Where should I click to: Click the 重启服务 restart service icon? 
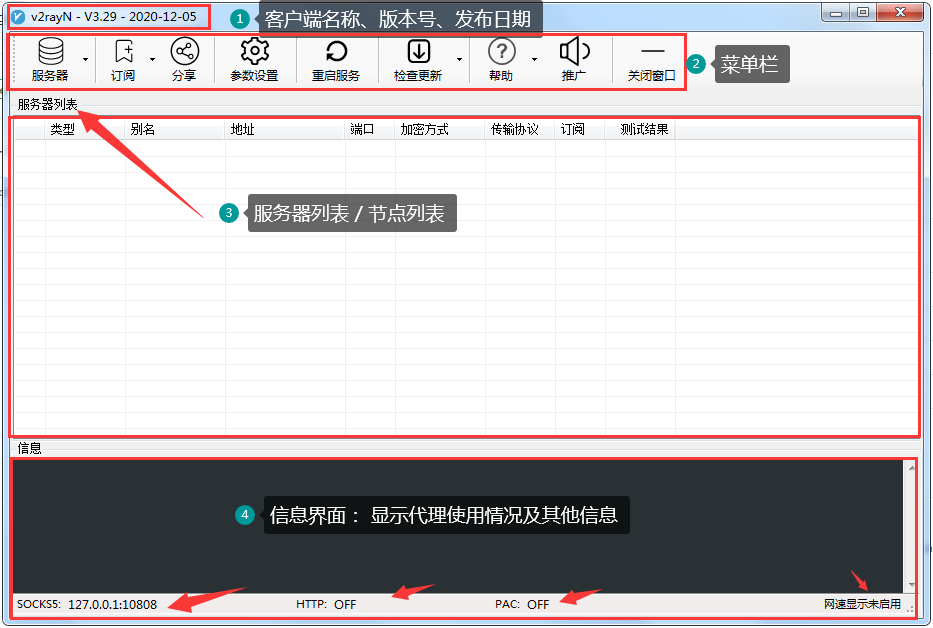[336, 52]
